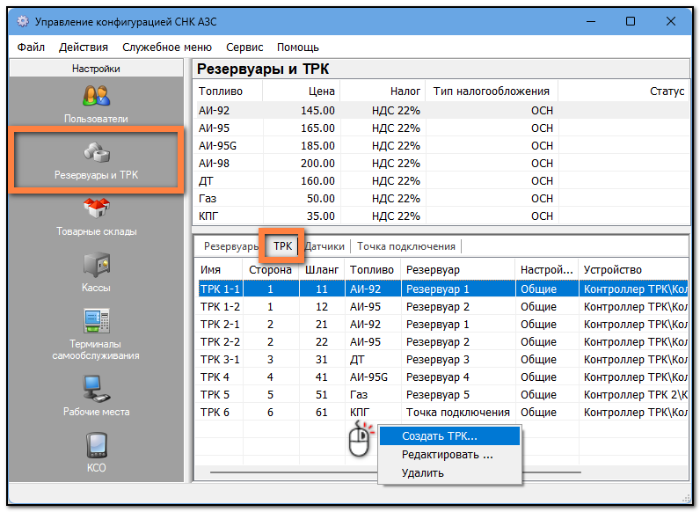Viewport: 700px width, 512px height.
Task: Select the ТРК 4 row
Action: (442, 377)
